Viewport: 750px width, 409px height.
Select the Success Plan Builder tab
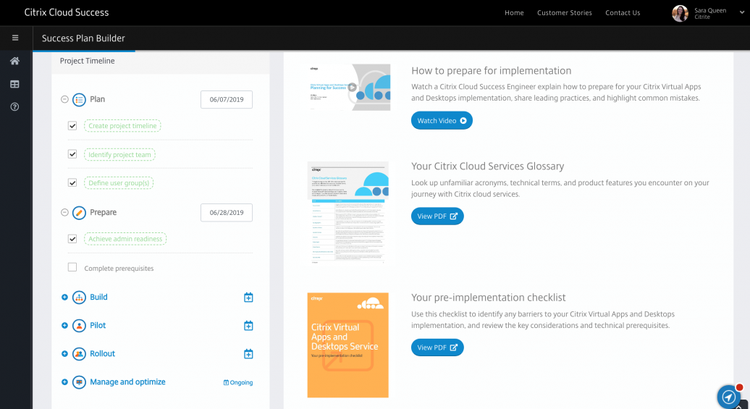(x=83, y=38)
